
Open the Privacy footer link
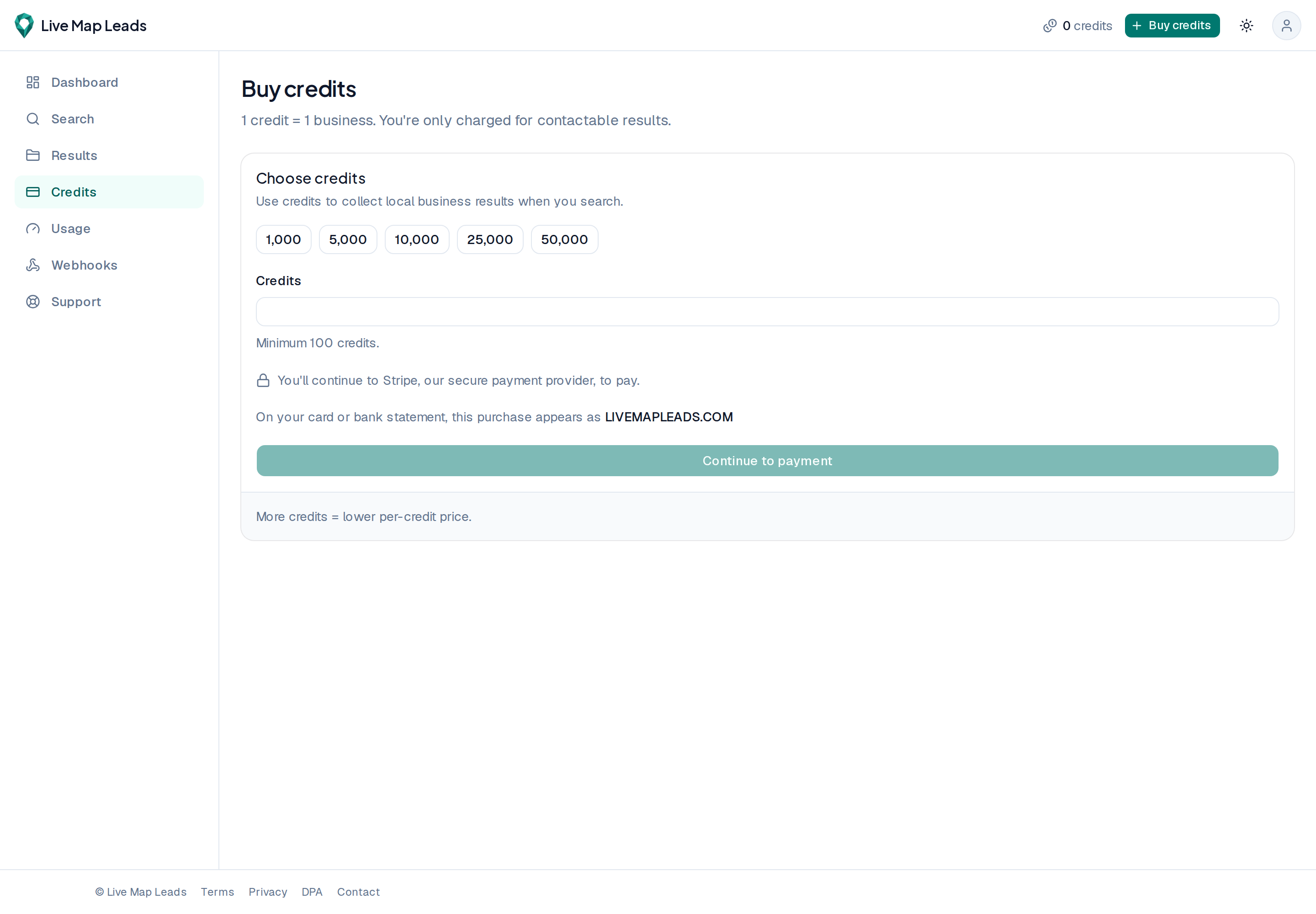(x=267, y=892)
